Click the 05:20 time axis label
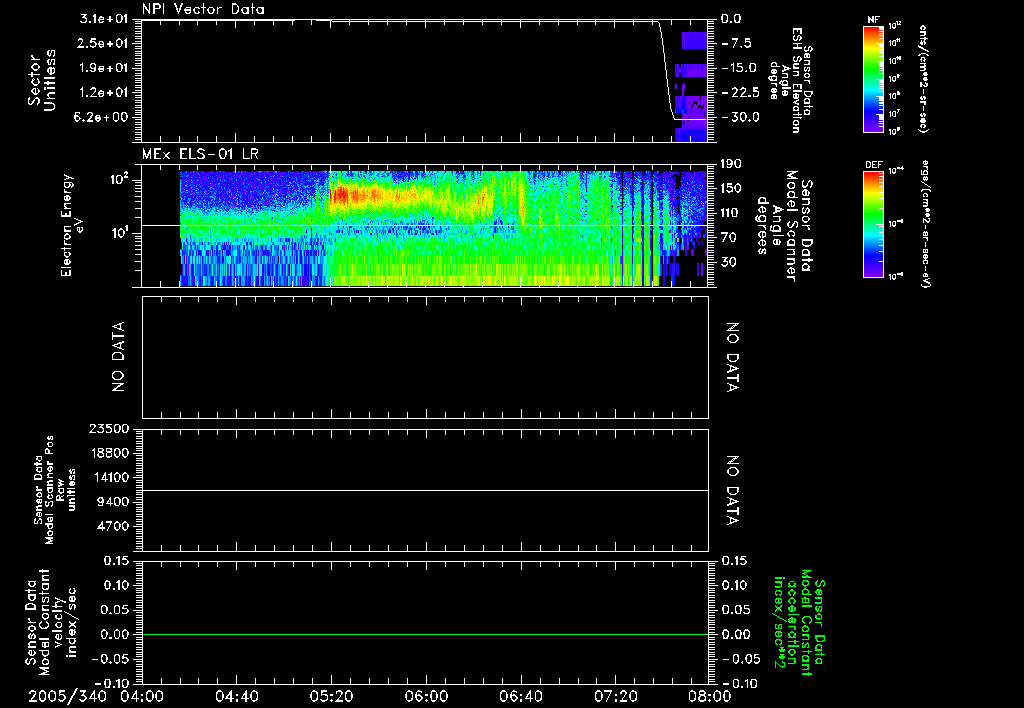Screen dimensions: 1024x708 (331, 696)
